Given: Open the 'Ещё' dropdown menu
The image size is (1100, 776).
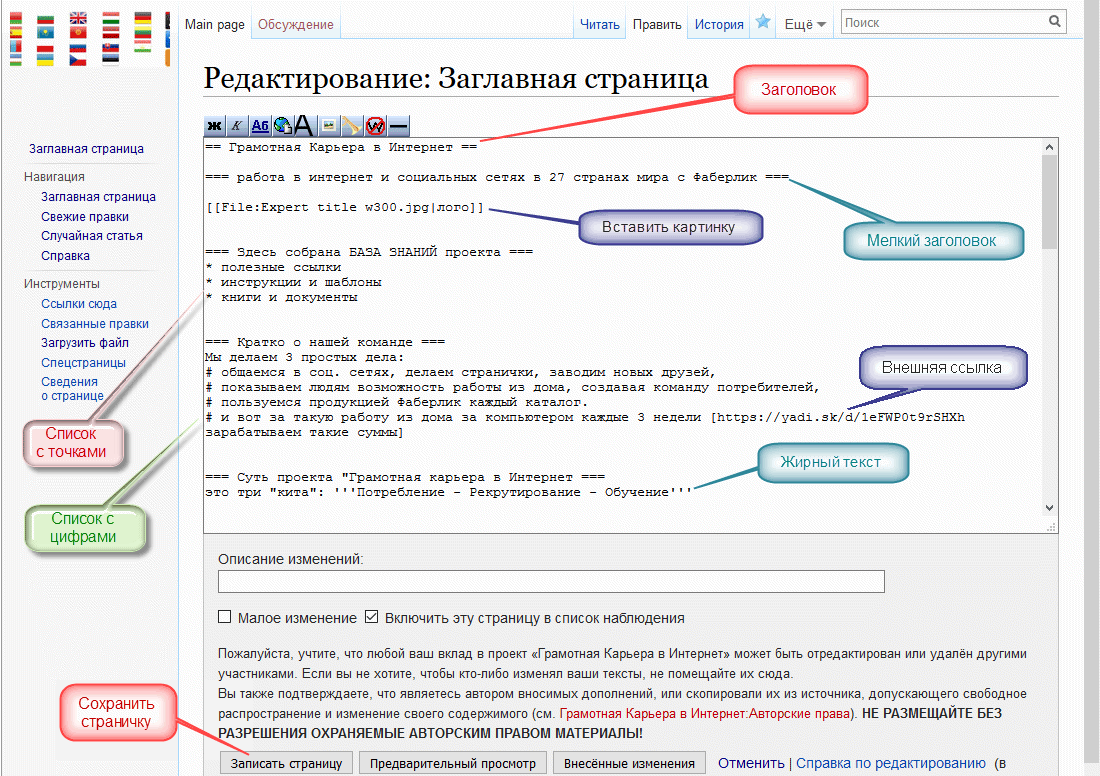Looking at the screenshot, I should click(x=805, y=25).
